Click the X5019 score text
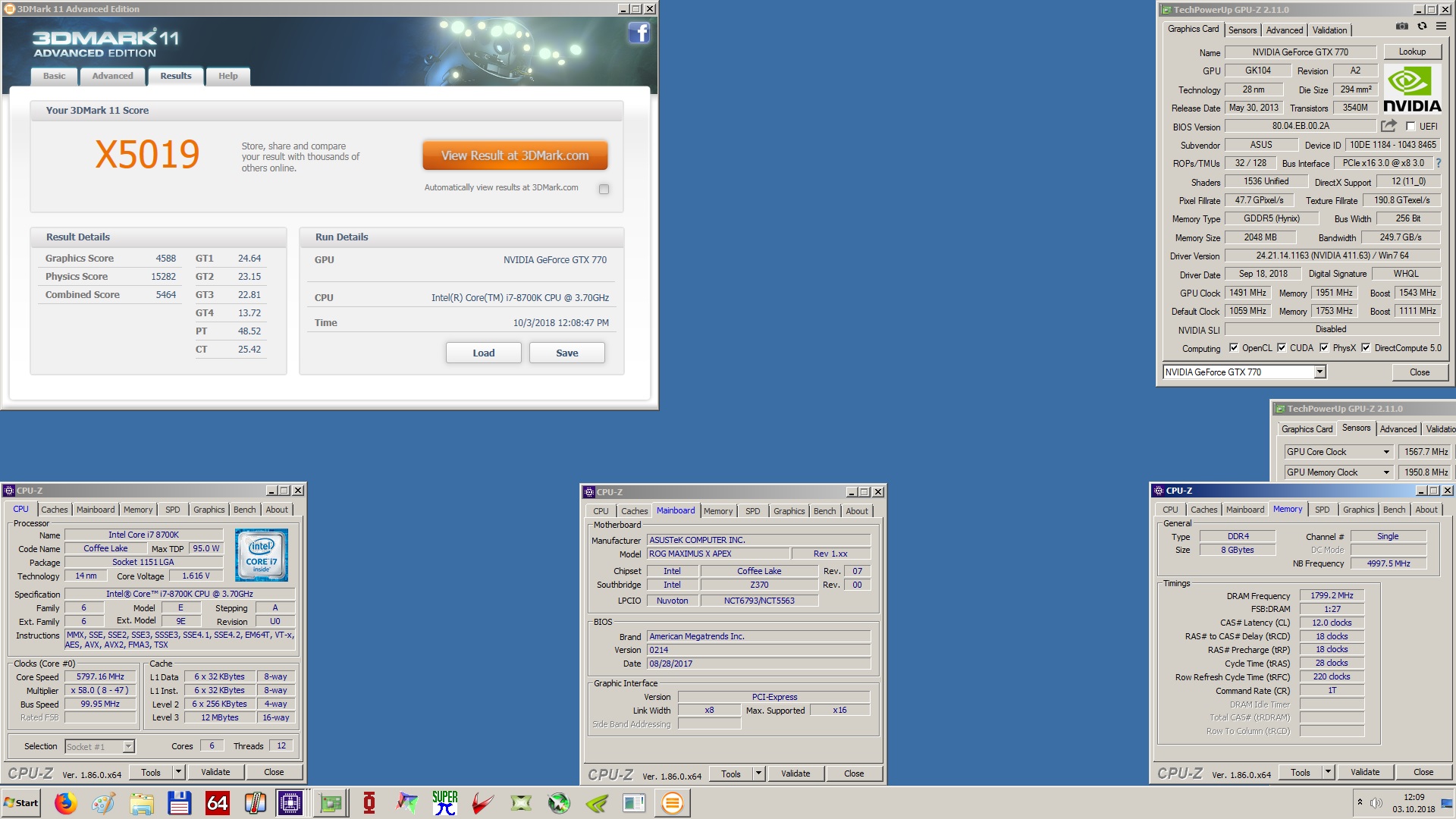Viewport: 1456px width, 819px height. (x=147, y=155)
